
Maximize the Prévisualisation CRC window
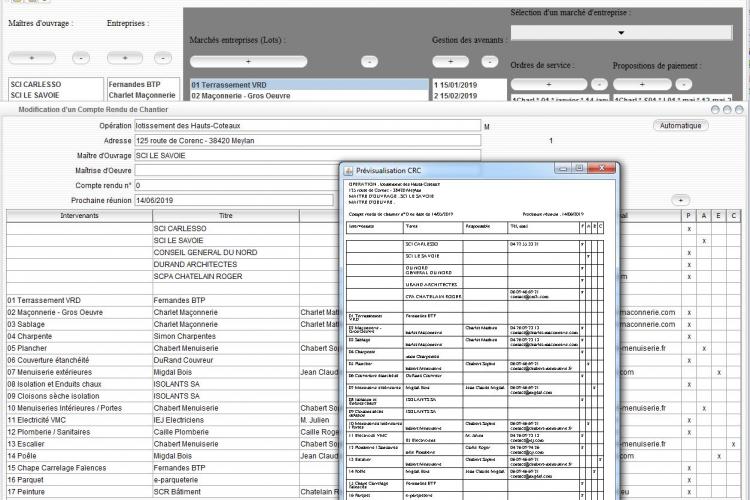tap(579, 168)
